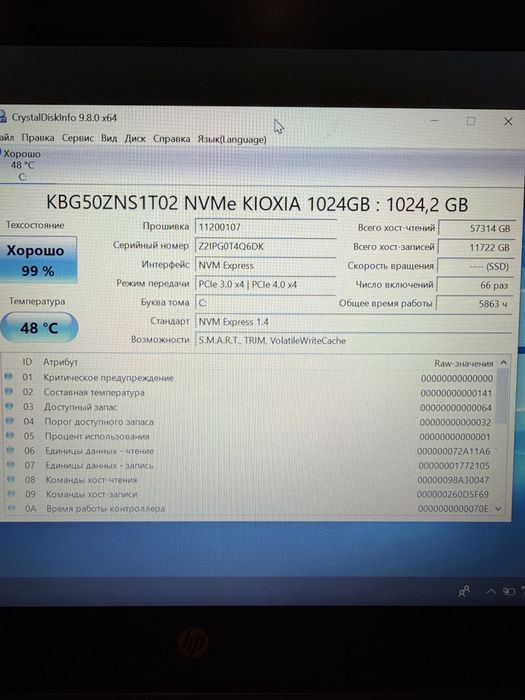Click rotation speed value ---- (SSD)
Viewport: 525px width, 700px height.
[475, 266]
